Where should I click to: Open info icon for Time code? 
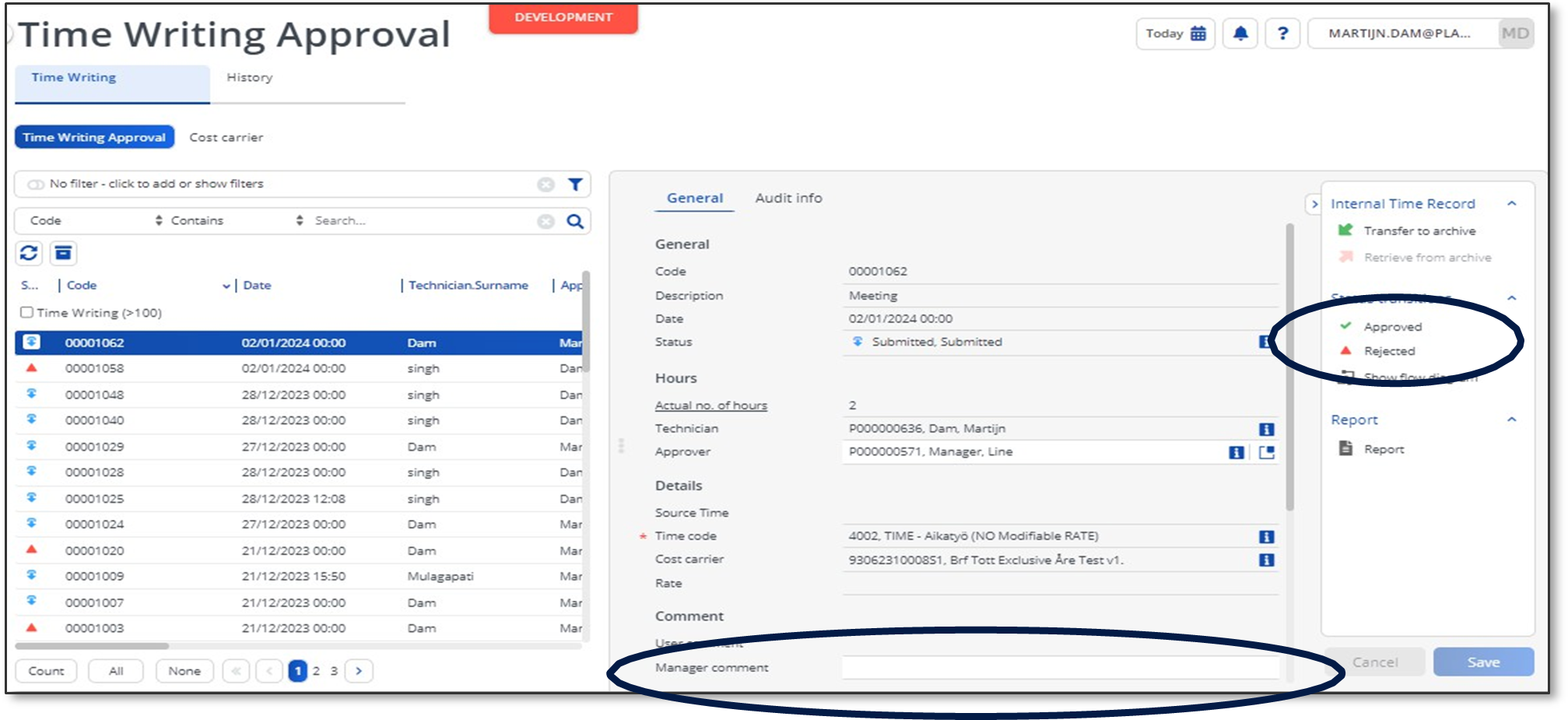point(1266,537)
